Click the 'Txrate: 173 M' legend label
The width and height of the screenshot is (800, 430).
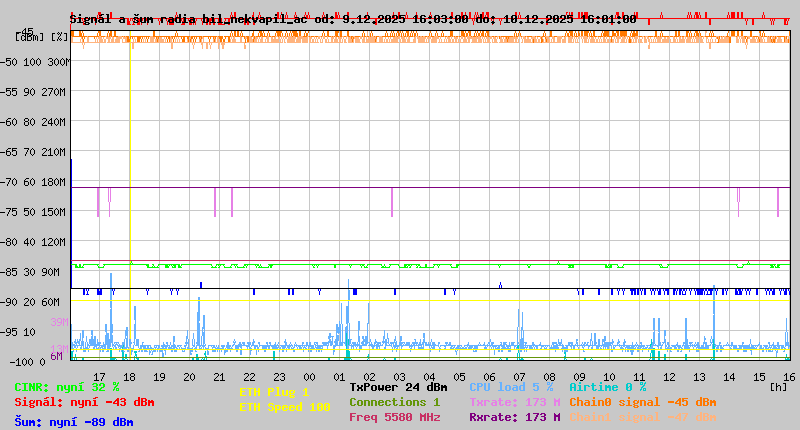[515, 402]
